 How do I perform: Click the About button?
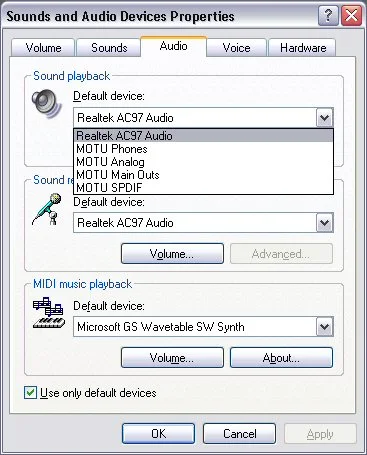281,358
